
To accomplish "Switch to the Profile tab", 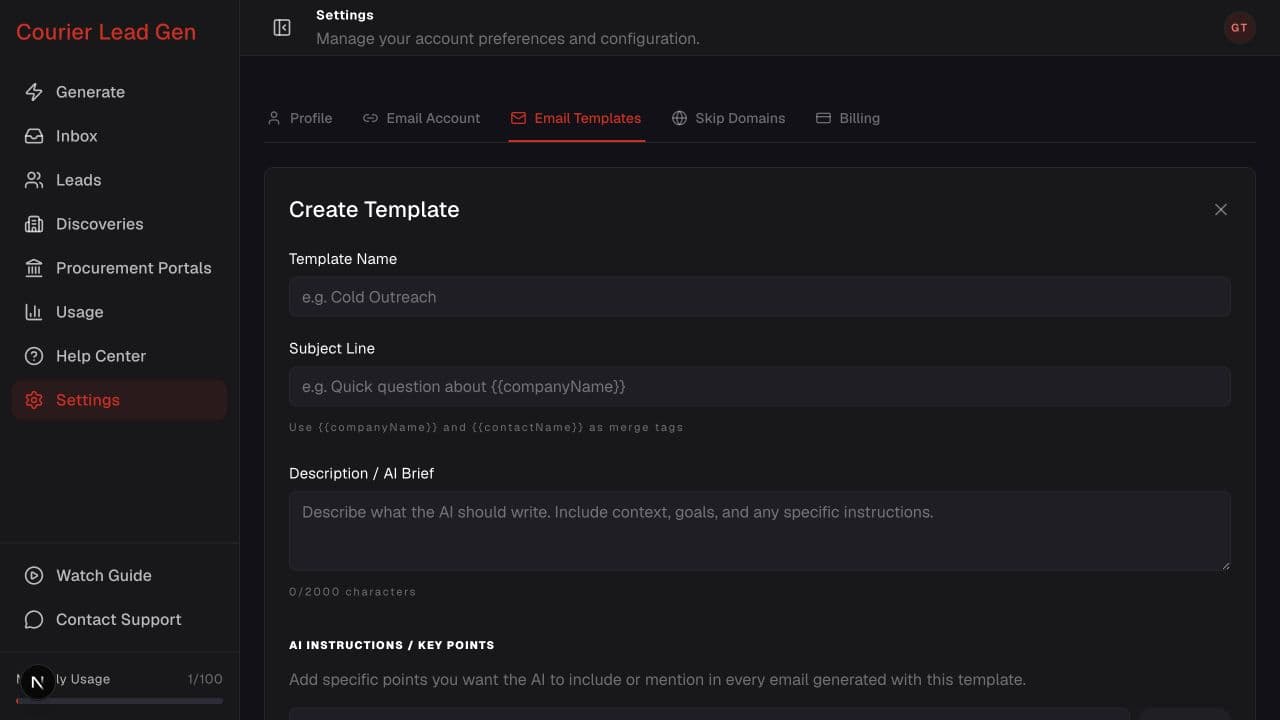I will click(300, 118).
